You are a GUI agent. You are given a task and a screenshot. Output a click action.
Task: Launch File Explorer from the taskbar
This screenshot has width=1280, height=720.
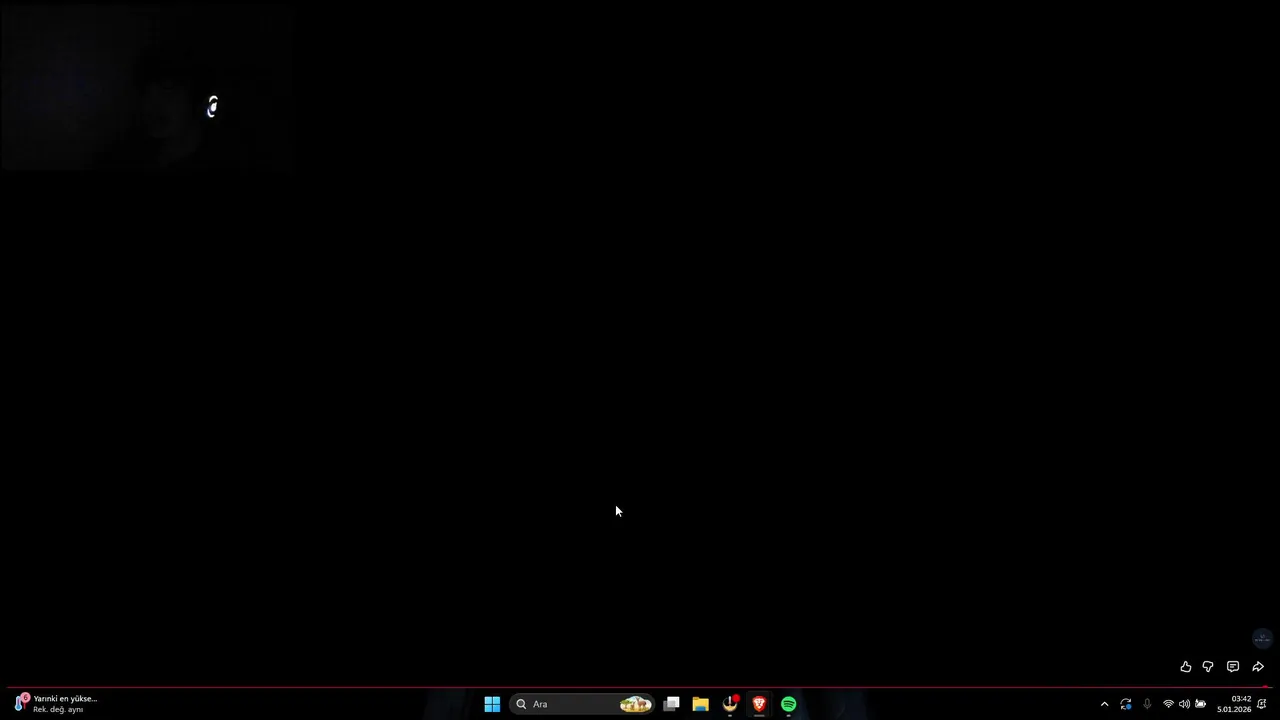click(x=701, y=704)
